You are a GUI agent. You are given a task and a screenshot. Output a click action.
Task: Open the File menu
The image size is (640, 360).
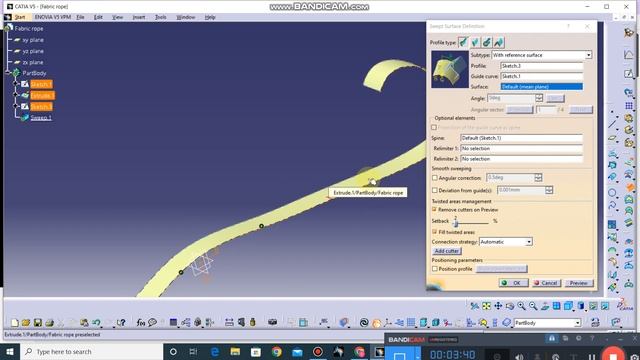(80, 17)
